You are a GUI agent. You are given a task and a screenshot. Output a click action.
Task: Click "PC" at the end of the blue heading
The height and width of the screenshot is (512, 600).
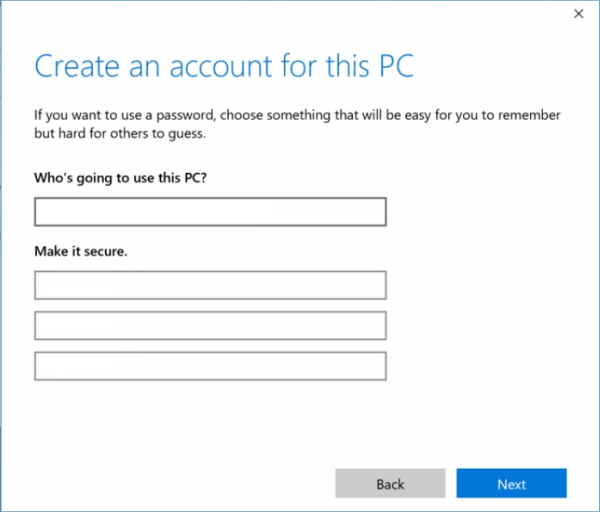[396, 66]
